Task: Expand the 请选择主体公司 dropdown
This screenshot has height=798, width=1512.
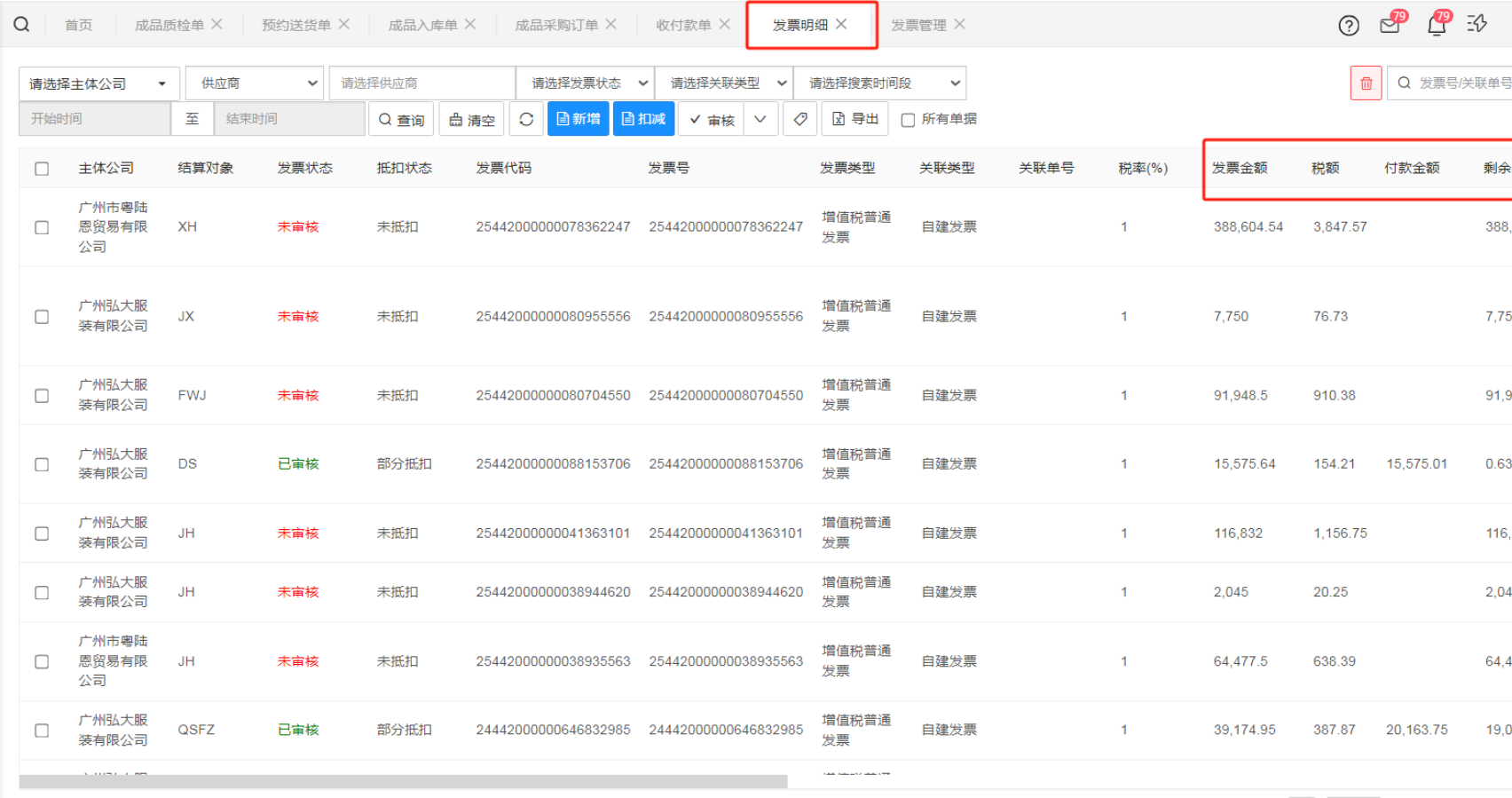Action: pos(98,83)
